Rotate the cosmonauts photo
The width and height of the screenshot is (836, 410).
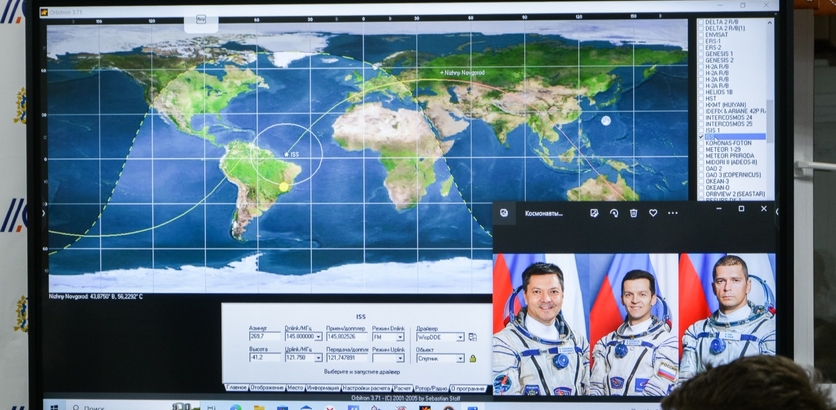613,213
